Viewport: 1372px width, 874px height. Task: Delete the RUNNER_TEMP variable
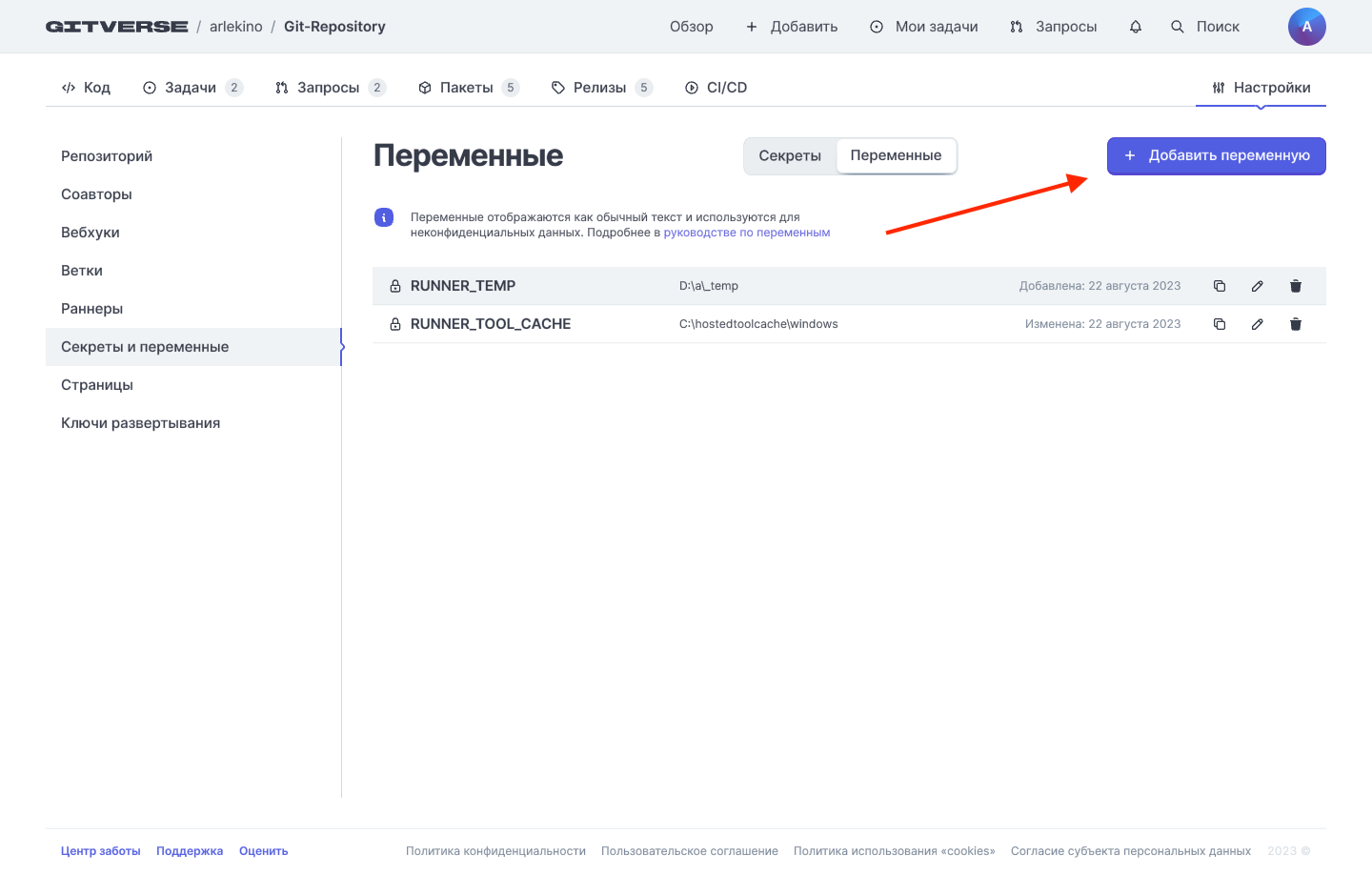click(x=1296, y=286)
